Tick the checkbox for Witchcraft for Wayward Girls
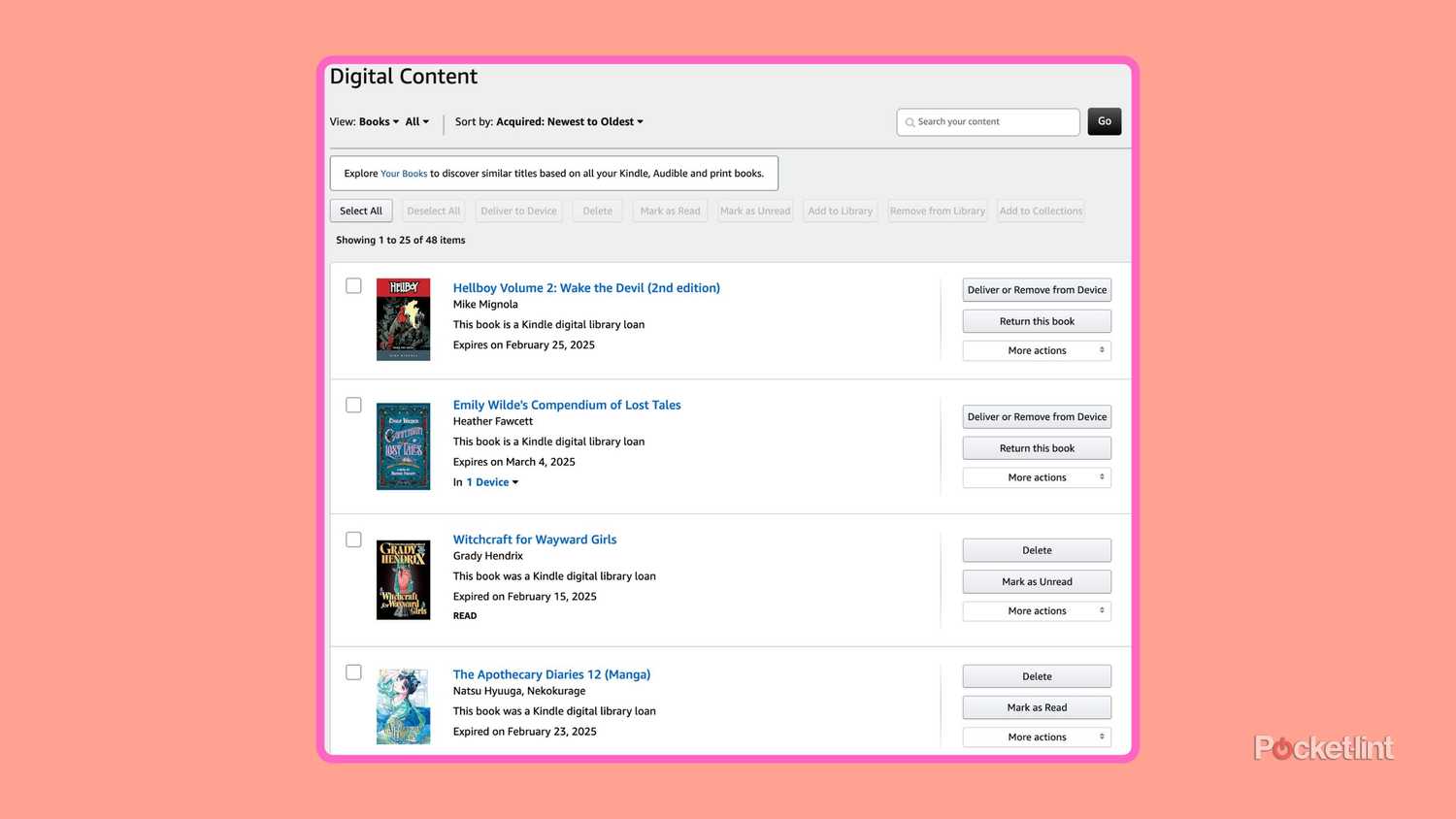 [x=353, y=540]
